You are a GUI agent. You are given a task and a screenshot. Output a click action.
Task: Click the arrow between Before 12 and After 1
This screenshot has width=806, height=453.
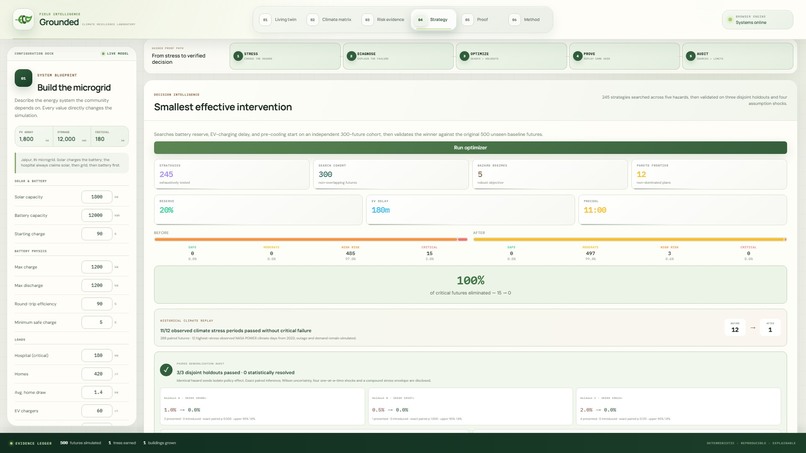pos(753,328)
